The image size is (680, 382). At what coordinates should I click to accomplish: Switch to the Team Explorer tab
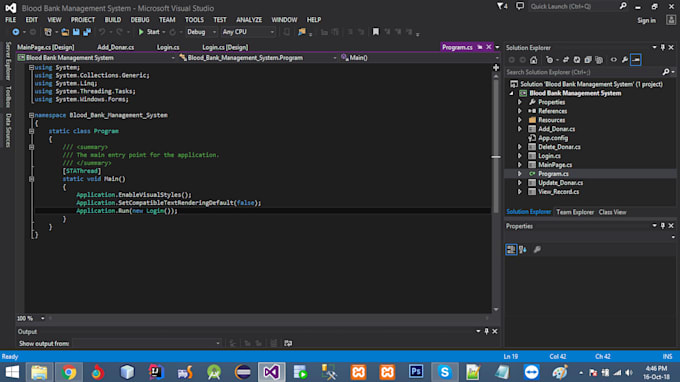575,212
